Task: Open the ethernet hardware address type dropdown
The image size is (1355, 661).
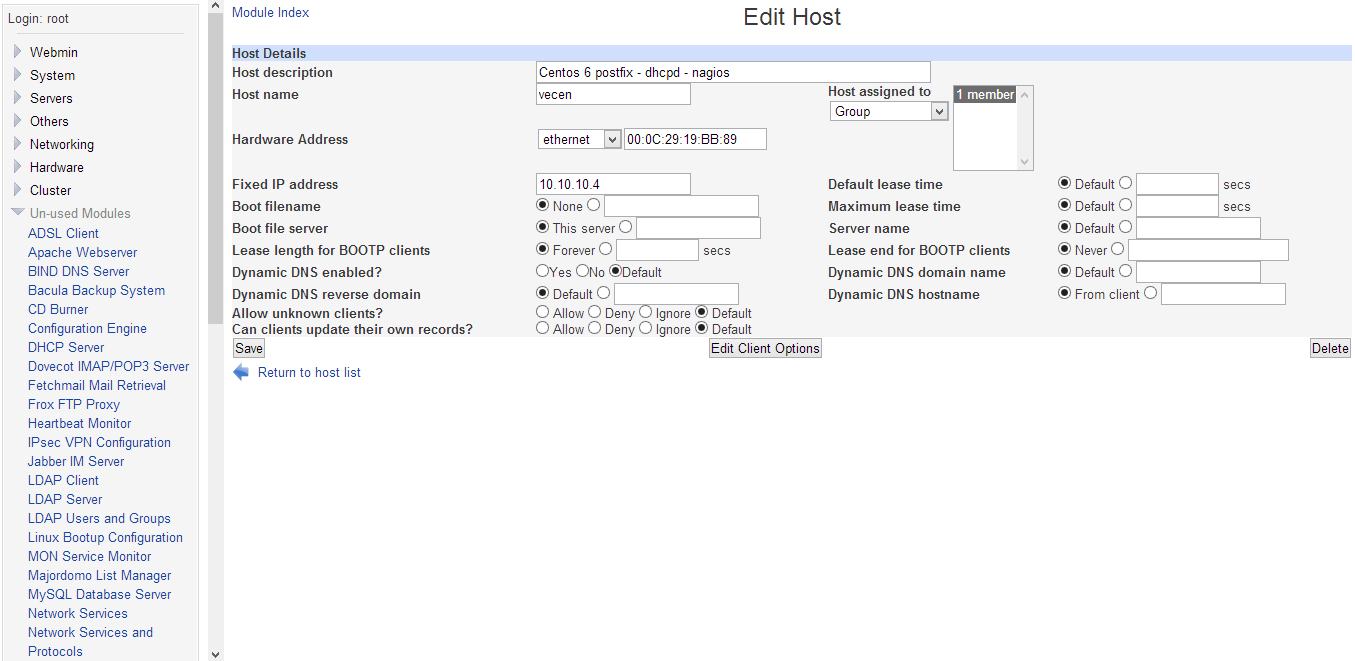Action: (x=579, y=139)
